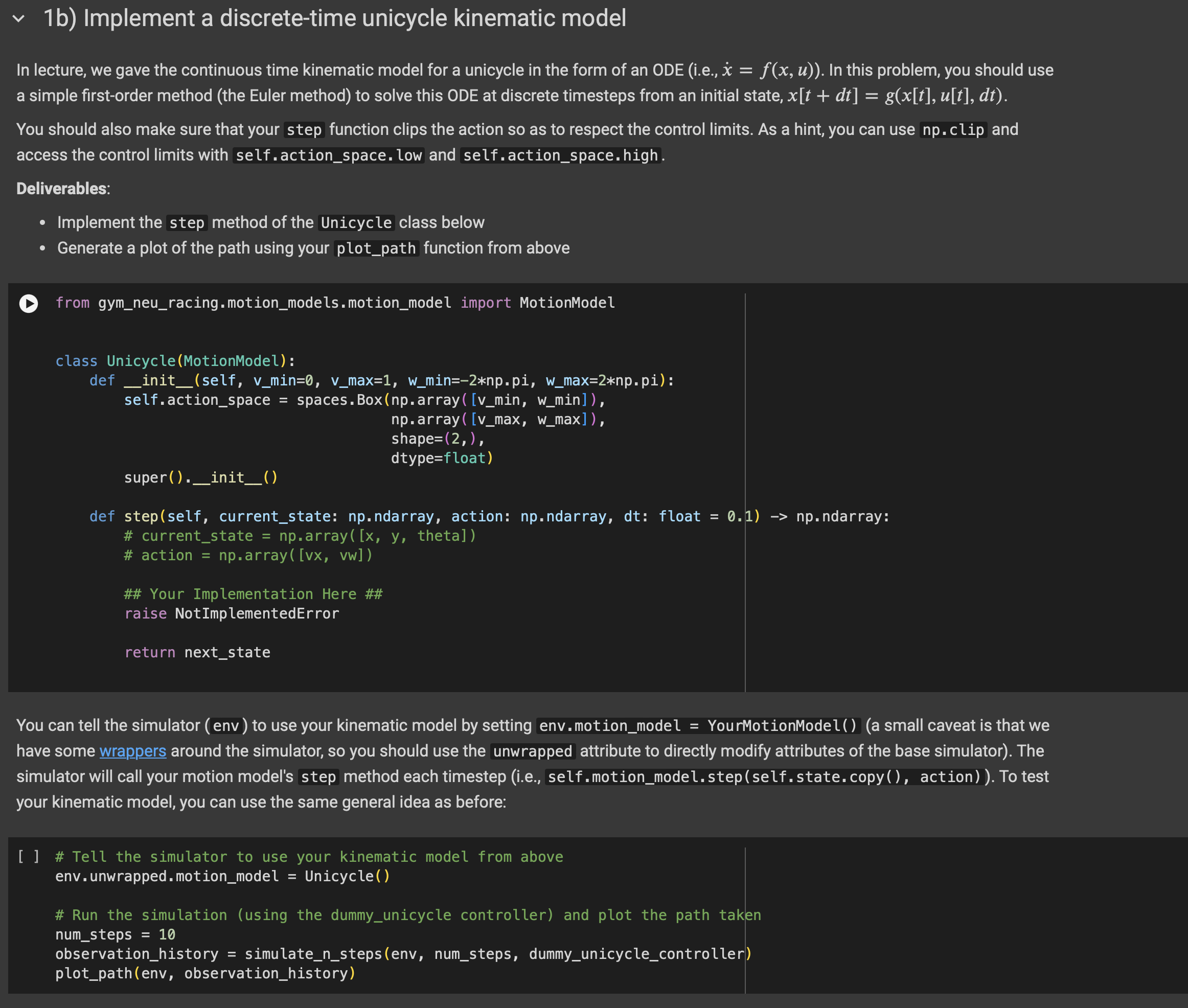
Task: Click on num_steps = 10 line
Action: point(115,934)
